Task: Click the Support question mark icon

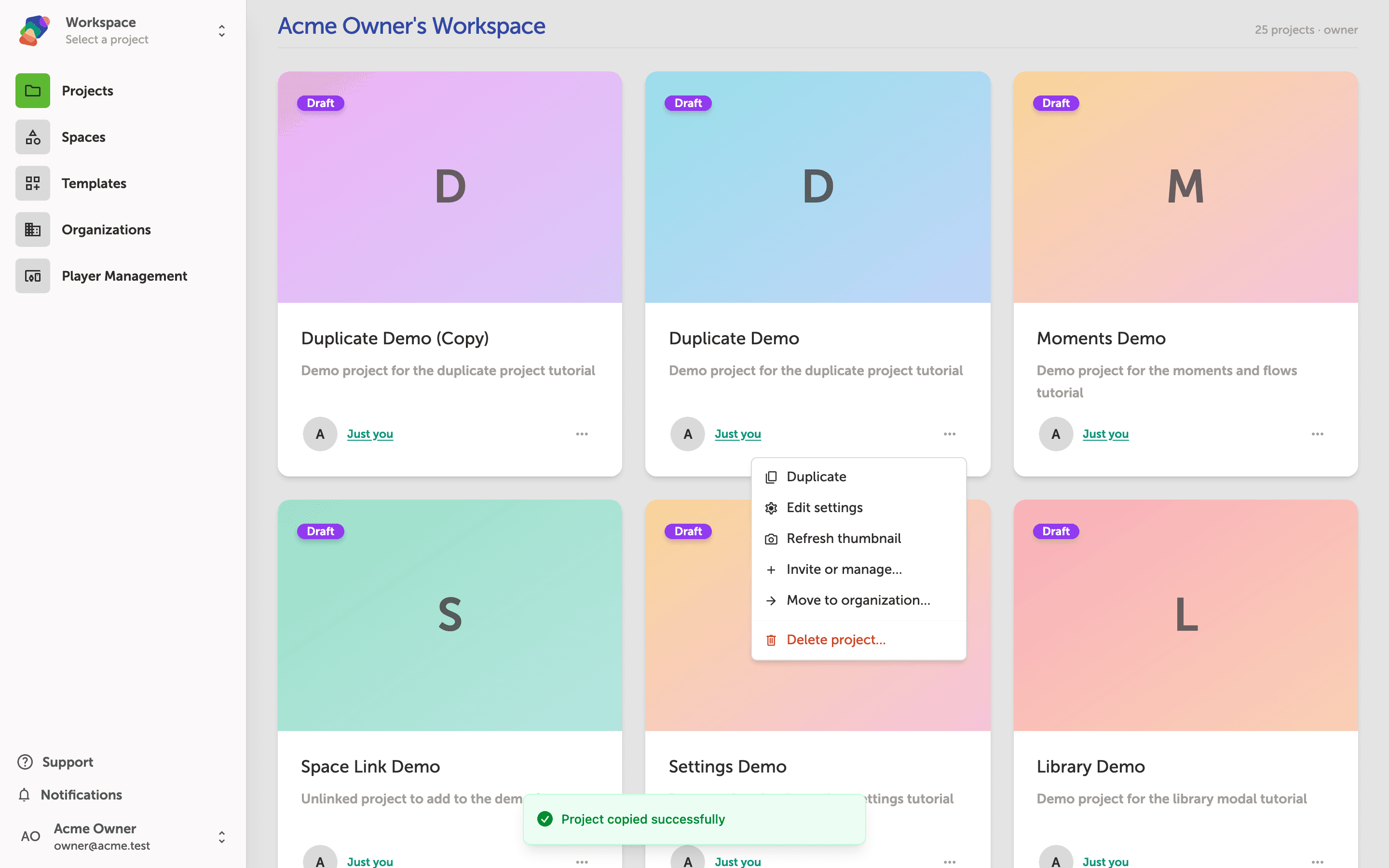Action: (25, 762)
